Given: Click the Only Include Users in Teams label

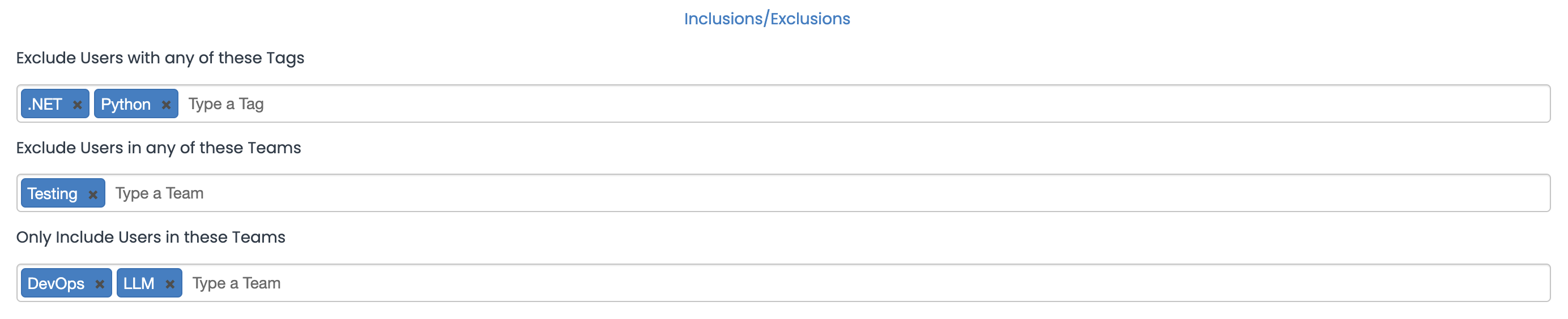Looking at the screenshot, I should tap(150, 237).
